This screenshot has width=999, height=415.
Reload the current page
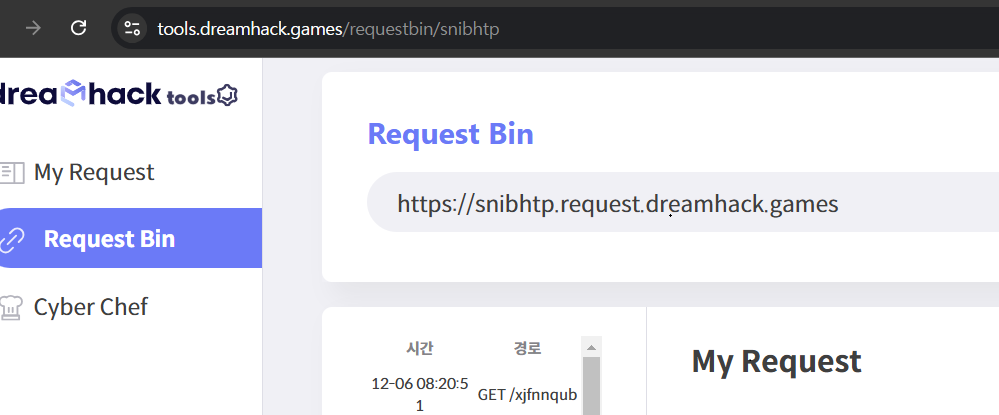coord(78,28)
